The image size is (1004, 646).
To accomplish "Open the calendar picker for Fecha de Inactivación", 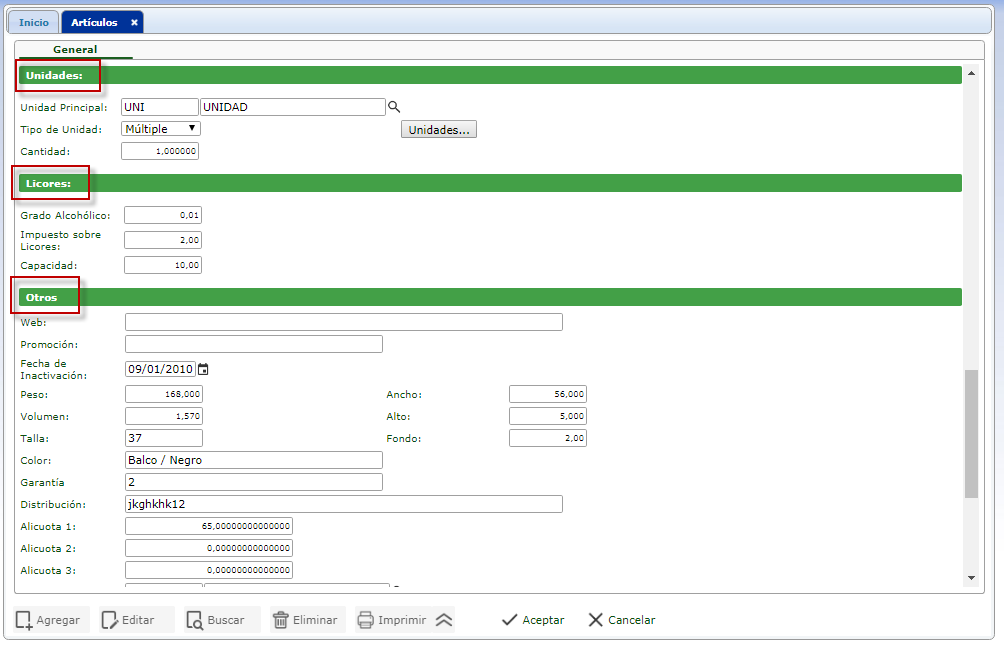I will (x=203, y=369).
